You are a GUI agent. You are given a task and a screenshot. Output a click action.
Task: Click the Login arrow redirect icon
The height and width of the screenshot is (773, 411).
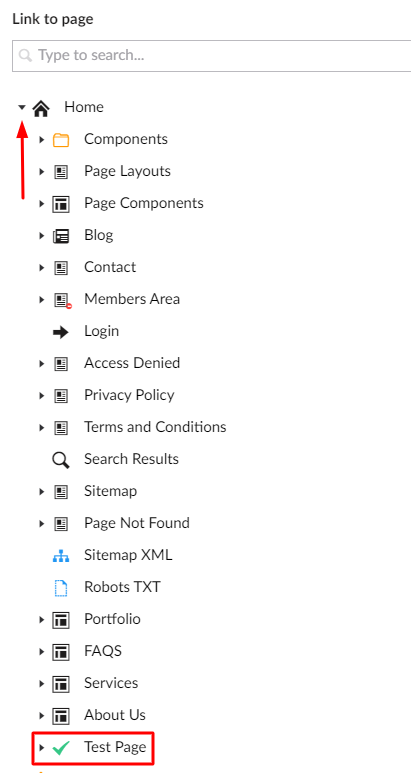pyautogui.click(x=61, y=332)
